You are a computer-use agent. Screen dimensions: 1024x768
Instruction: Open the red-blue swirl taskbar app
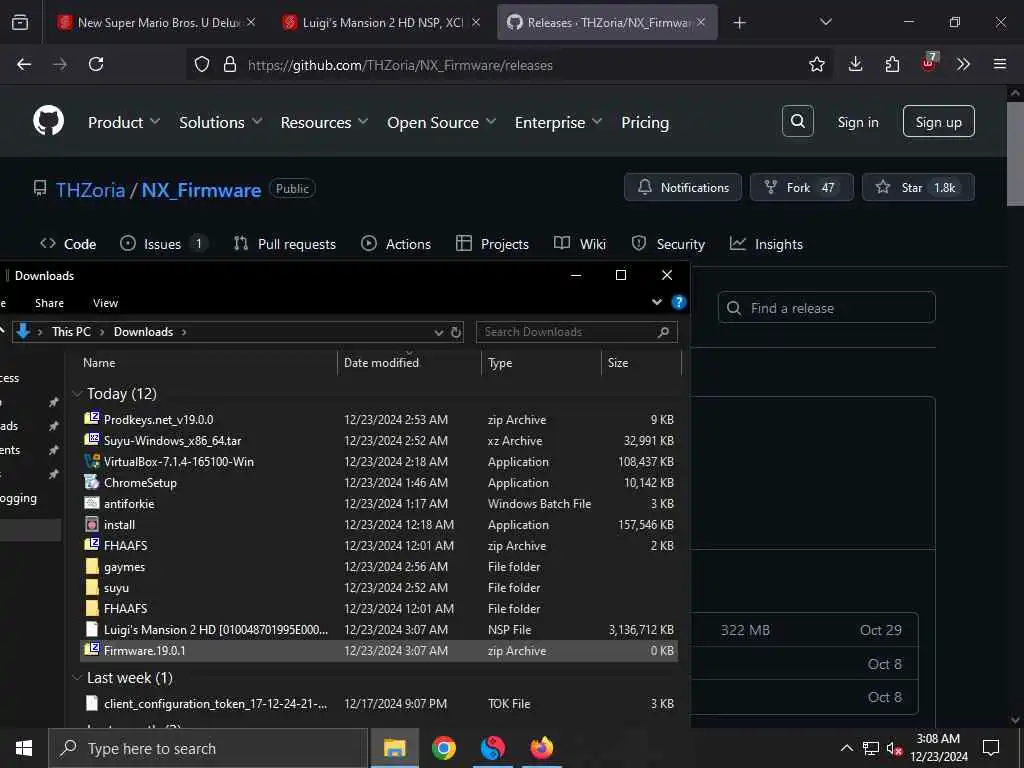pos(492,748)
